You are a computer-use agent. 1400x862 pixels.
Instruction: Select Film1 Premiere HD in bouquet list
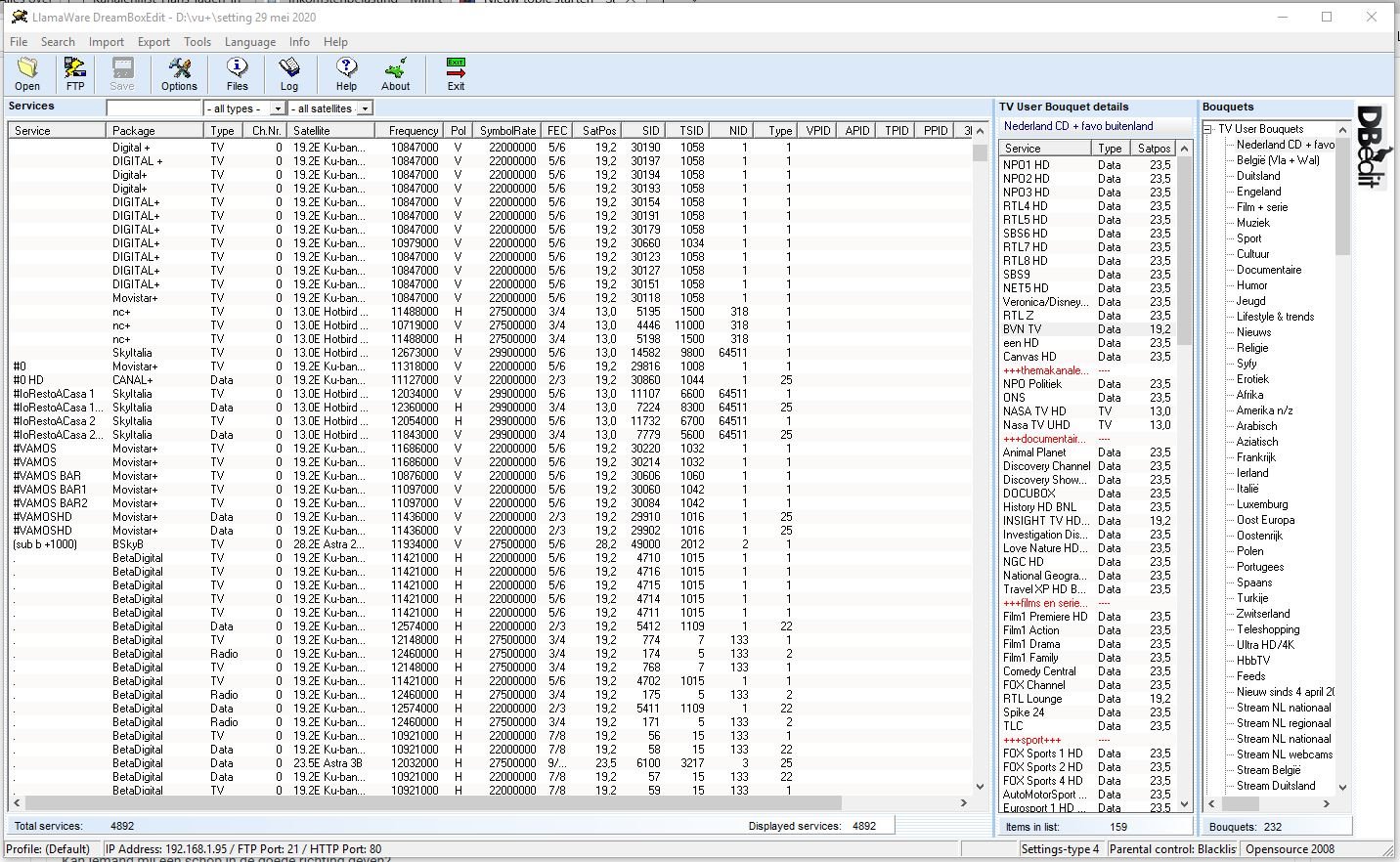1087,617
